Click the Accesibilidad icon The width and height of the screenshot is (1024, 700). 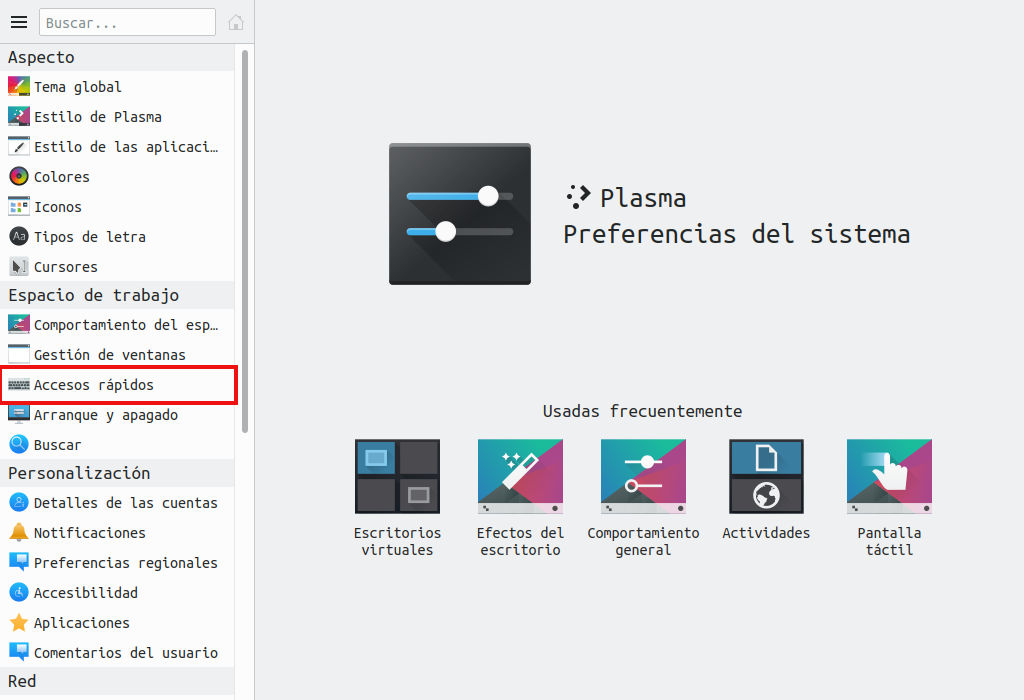pos(19,592)
